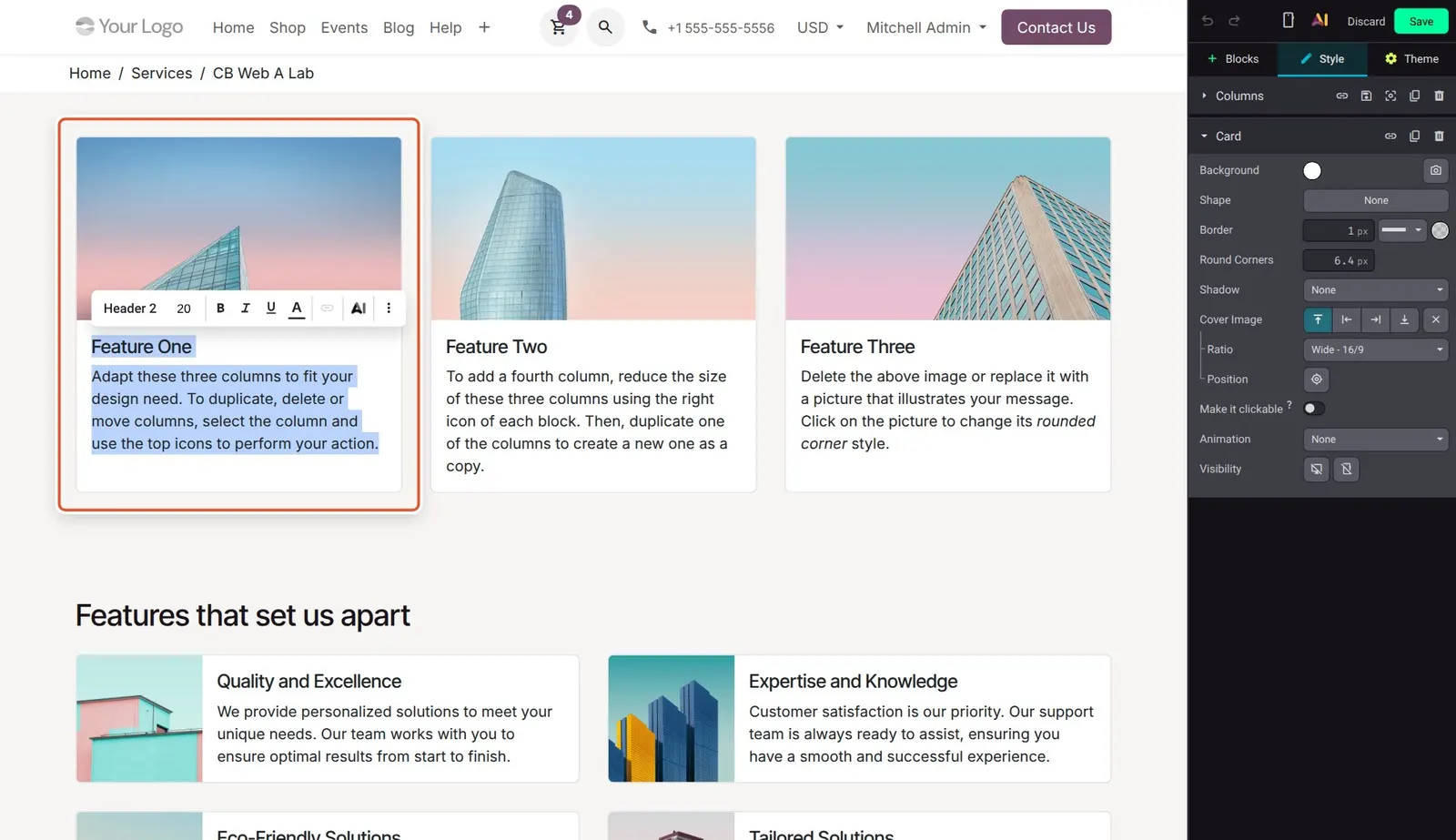Open the border style dropdown
The width and height of the screenshot is (1456, 840).
click(1401, 230)
